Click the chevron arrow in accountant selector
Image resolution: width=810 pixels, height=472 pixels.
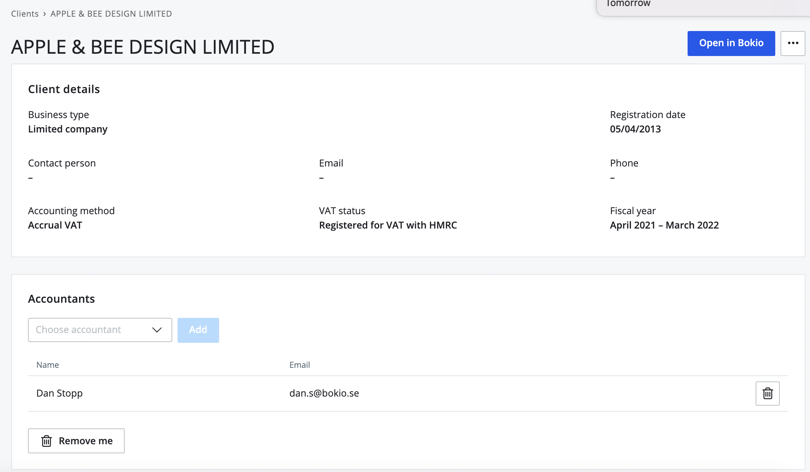(x=157, y=330)
